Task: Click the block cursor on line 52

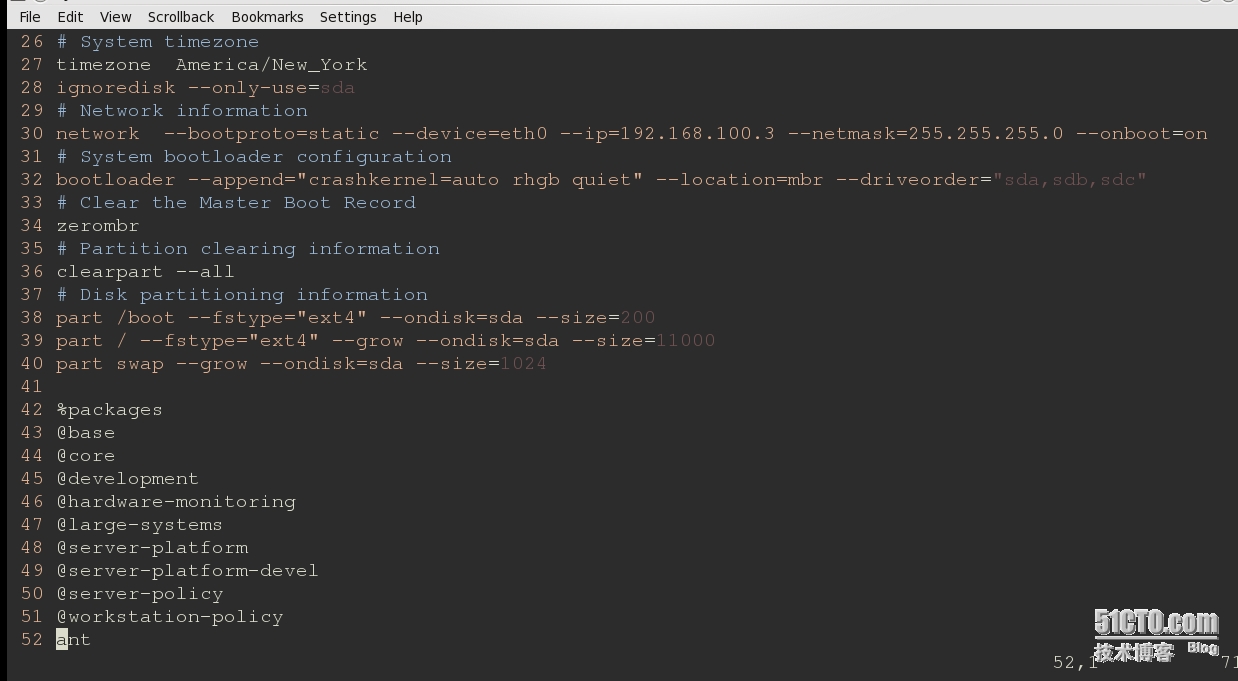Action: click(62, 639)
